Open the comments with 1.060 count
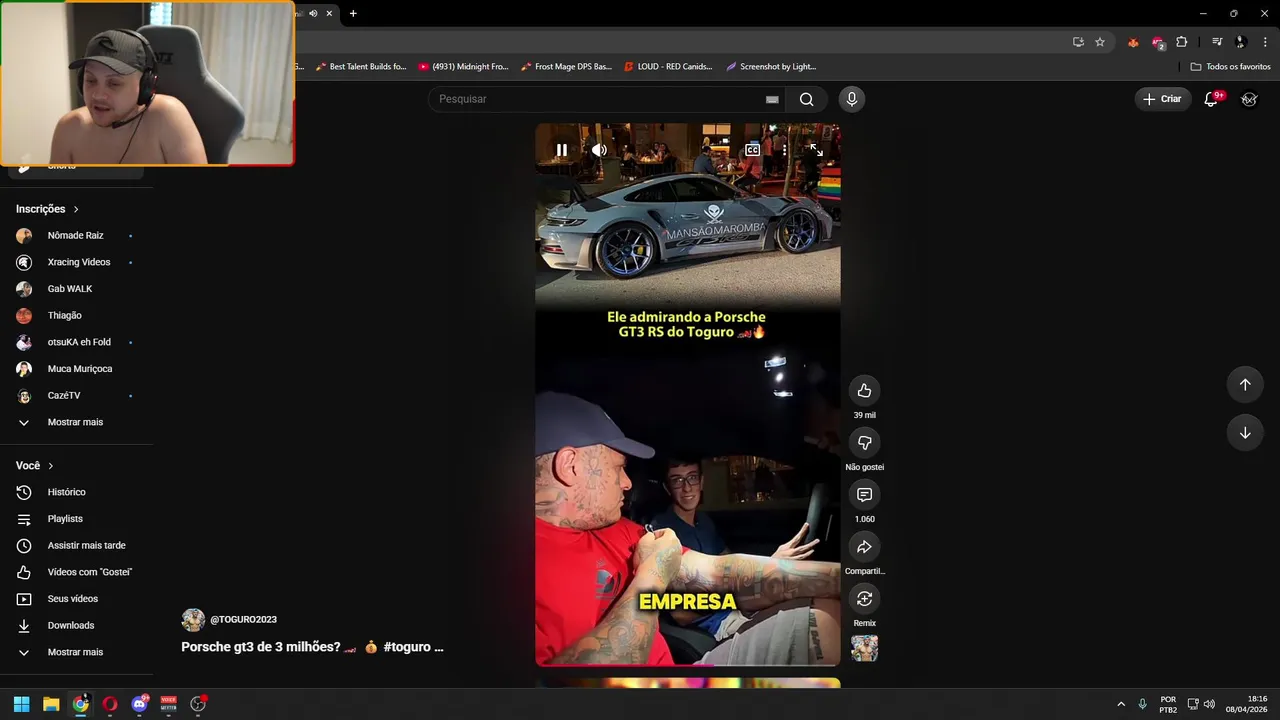 point(864,495)
